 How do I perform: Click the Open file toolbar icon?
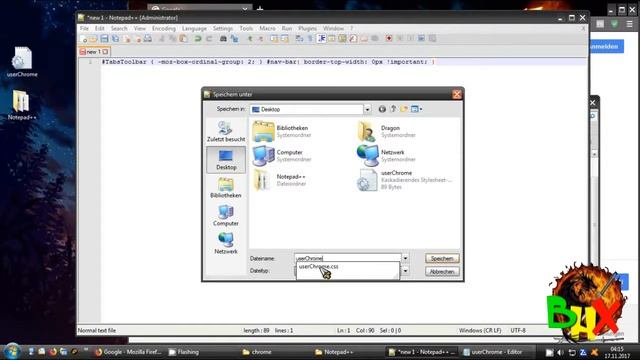[x=94, y=39]
